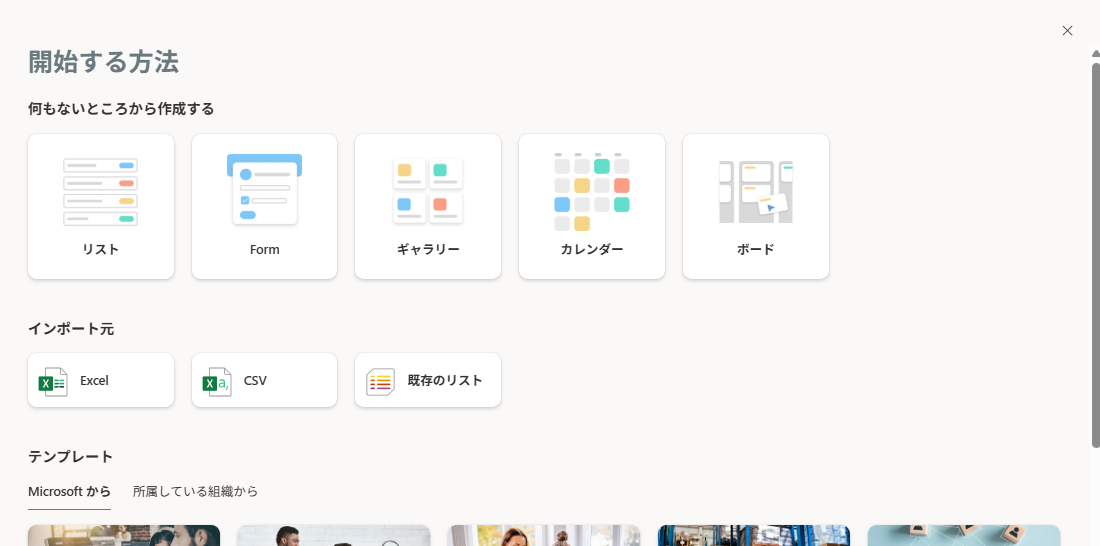The image size is (1100, 546).
Task: Click the ギャラリー card label
Action: pos(428,249)
